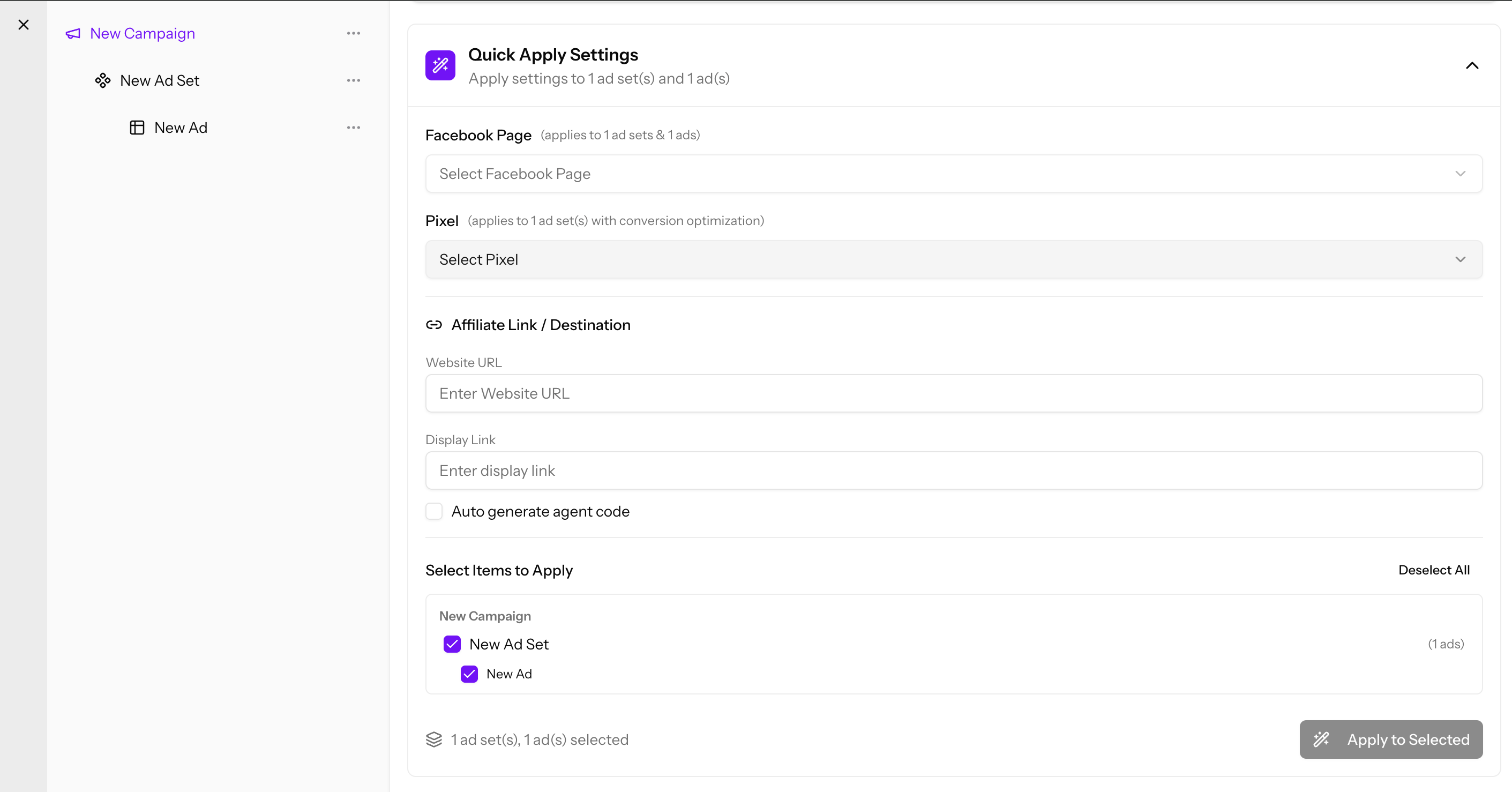Enable Auto generate agent code checkbox

(434, 511)
